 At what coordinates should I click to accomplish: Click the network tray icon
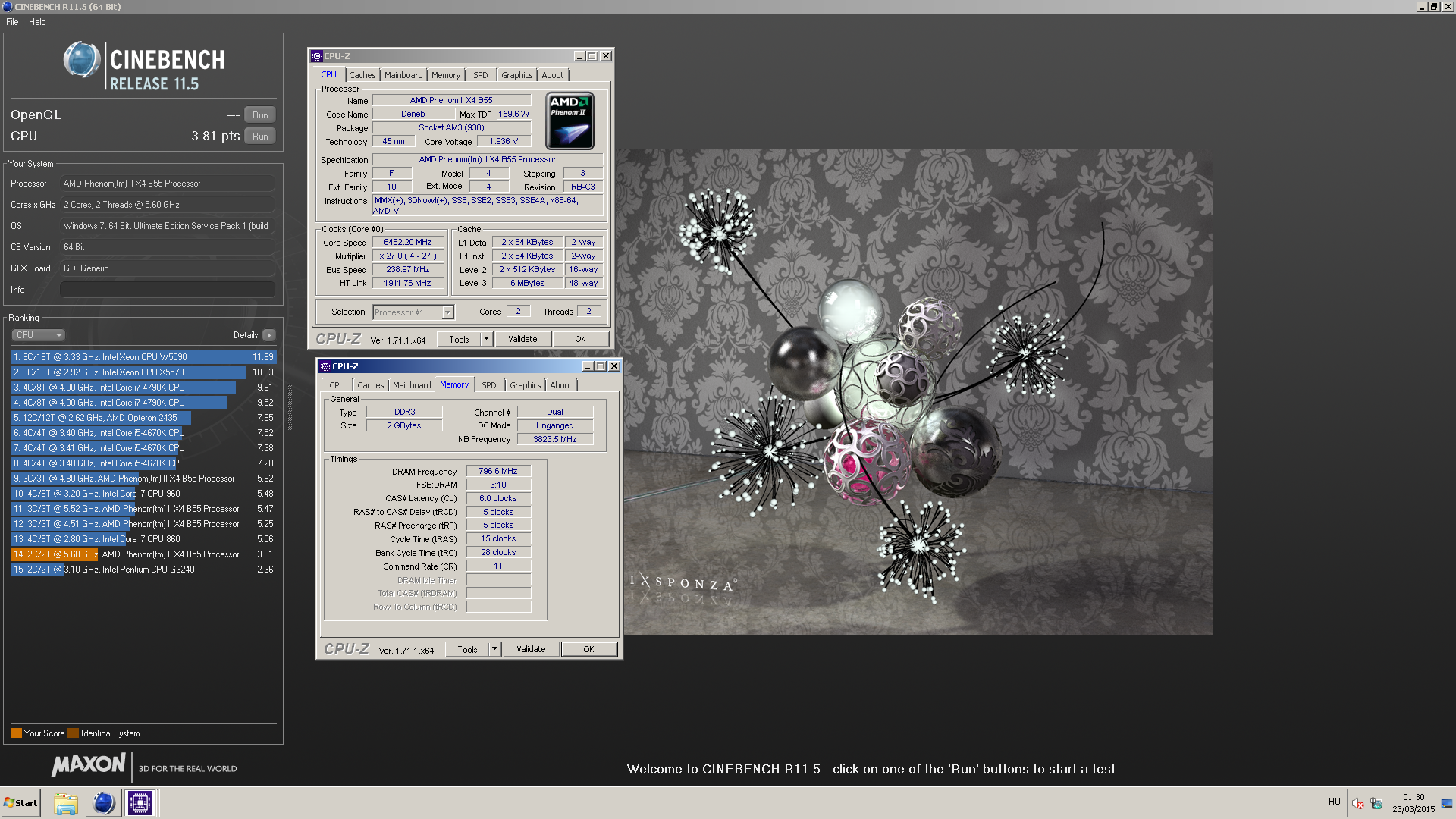coord(1376,804)
